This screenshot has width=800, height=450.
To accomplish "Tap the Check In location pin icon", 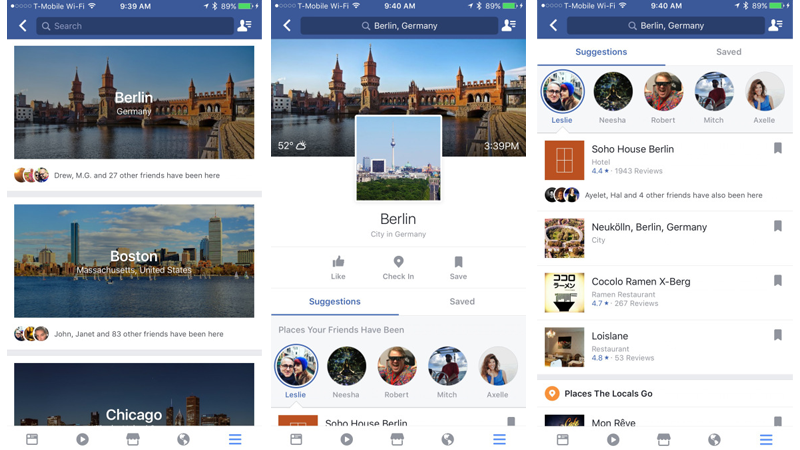I will (x=398, y=262).
